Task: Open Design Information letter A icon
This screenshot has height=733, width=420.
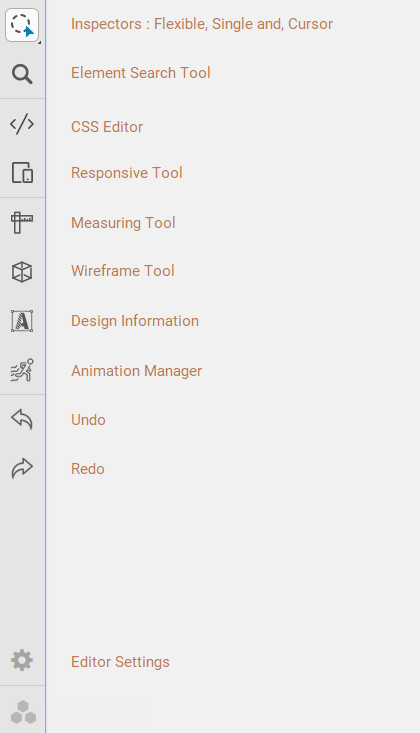Action: (22, 321)
